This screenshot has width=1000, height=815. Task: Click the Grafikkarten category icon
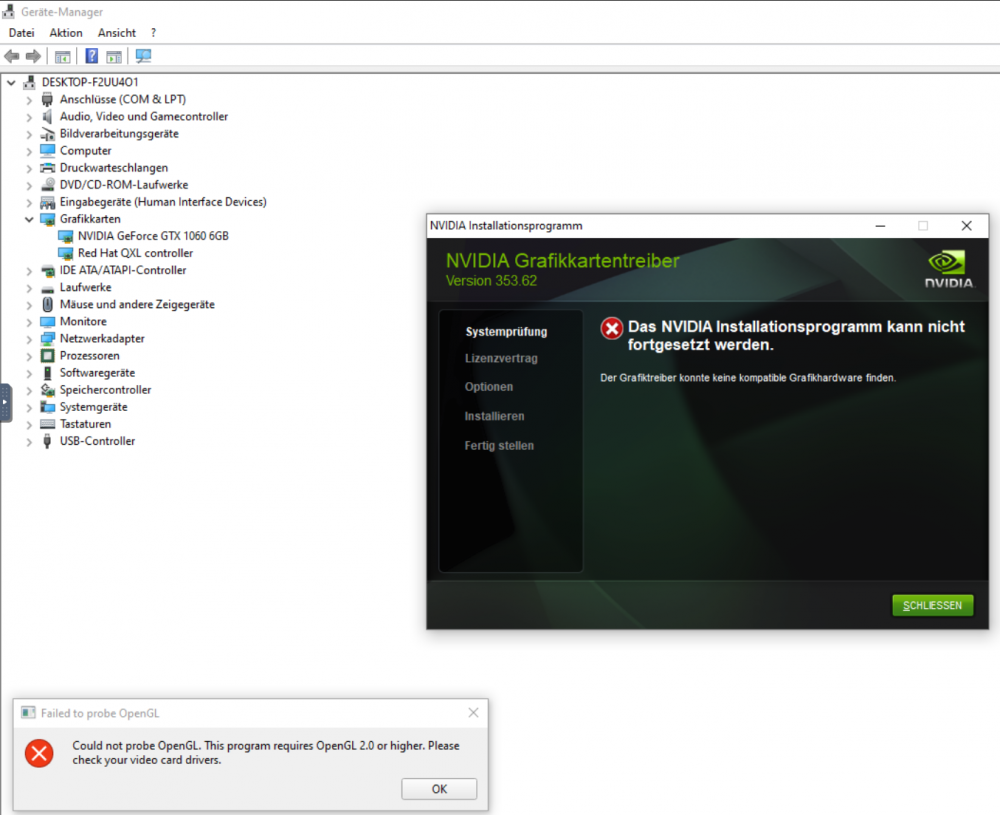tap(47, 219)
